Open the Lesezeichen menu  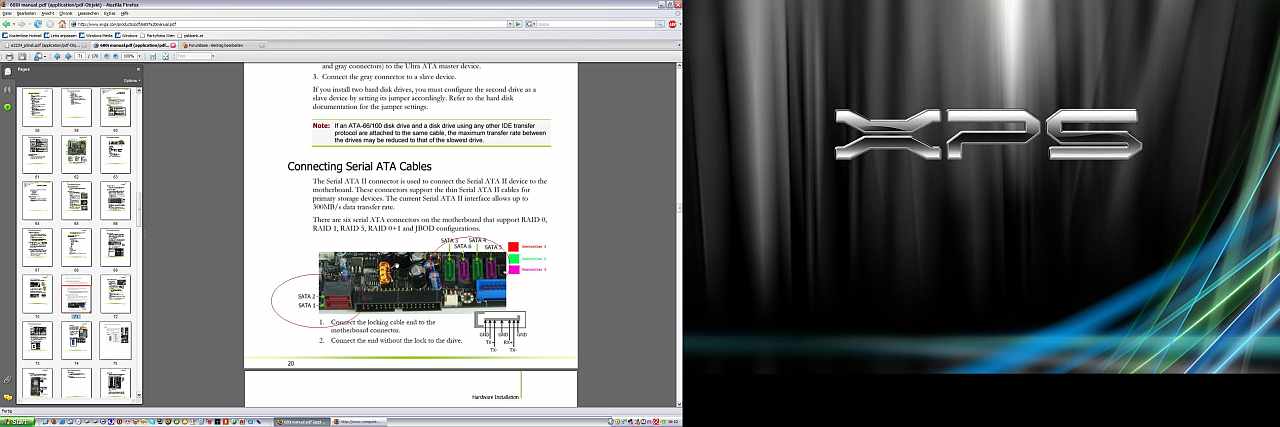point(88,13)
